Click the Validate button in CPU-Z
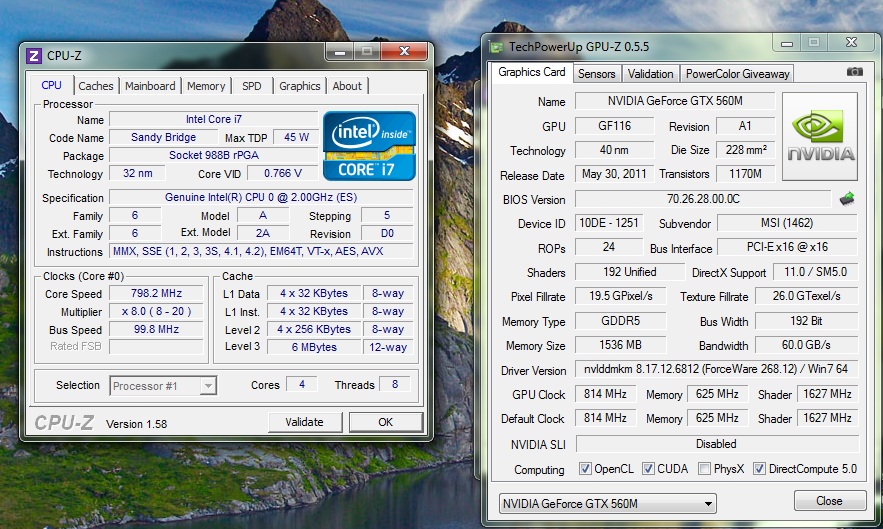This screenshot has width=883, height=529. (305, 422)
